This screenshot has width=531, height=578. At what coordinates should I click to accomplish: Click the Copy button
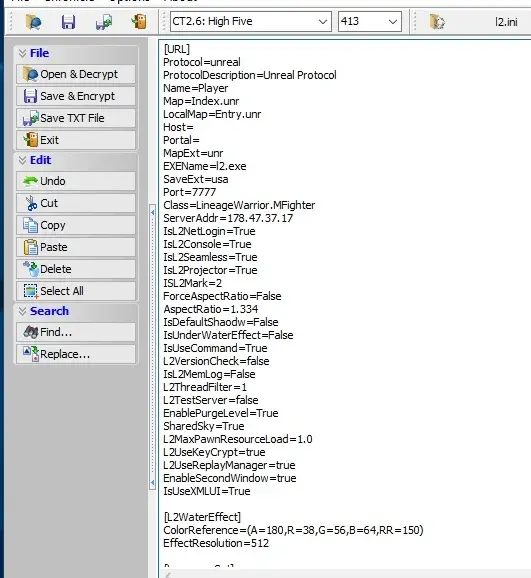coord(76,225)
